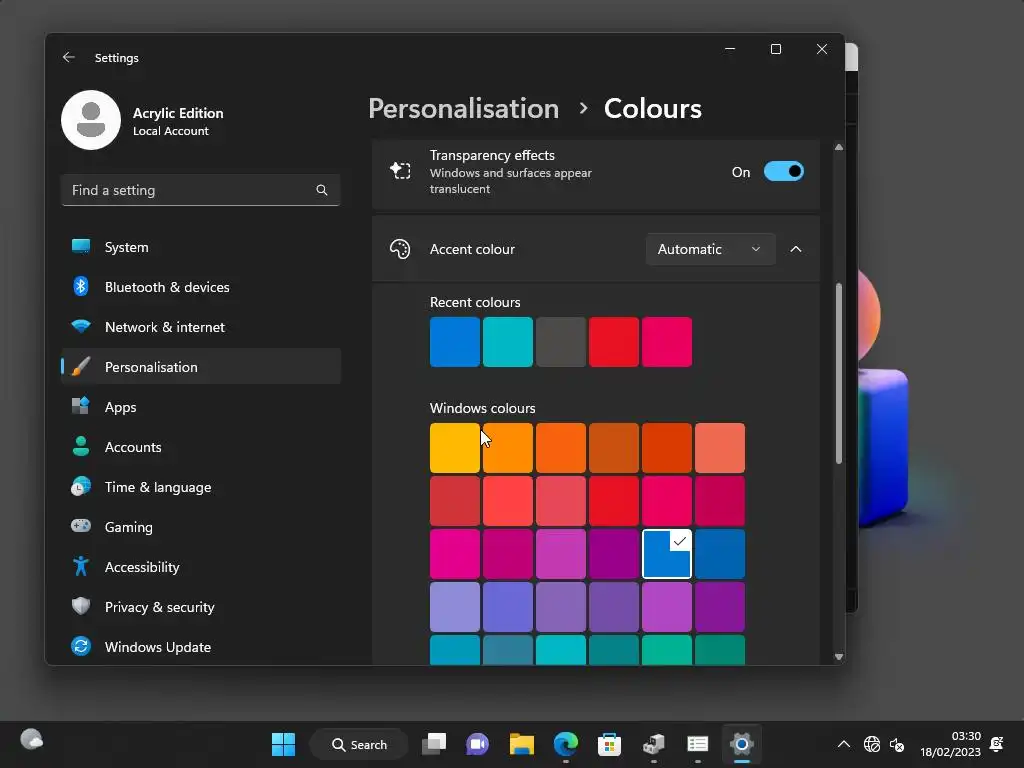Open weather widgets icon on taskbar
This screenshot has width=1024, height=768.
(31, 739)
